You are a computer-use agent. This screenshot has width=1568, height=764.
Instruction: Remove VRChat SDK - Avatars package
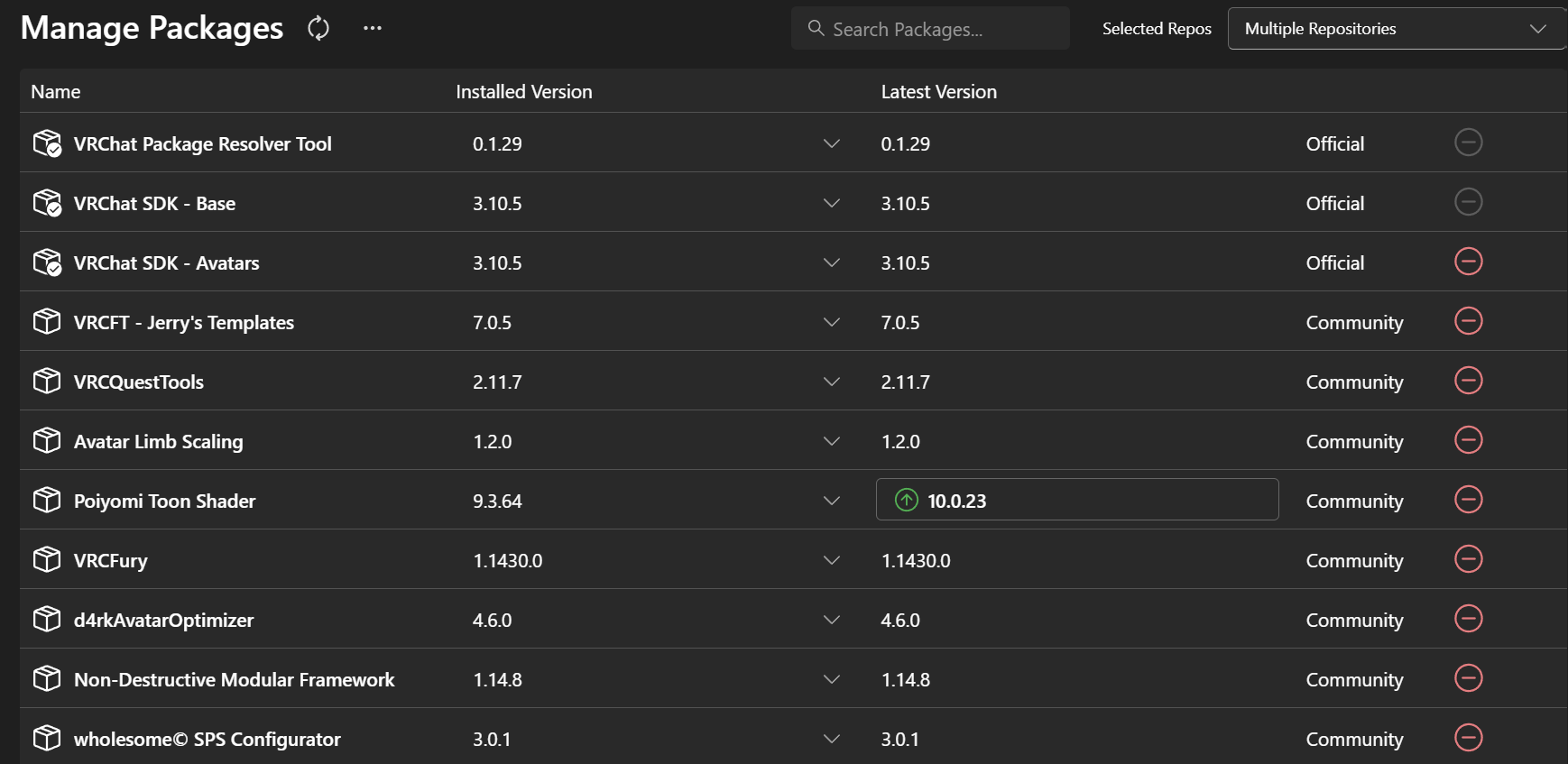click(1469, 262)
